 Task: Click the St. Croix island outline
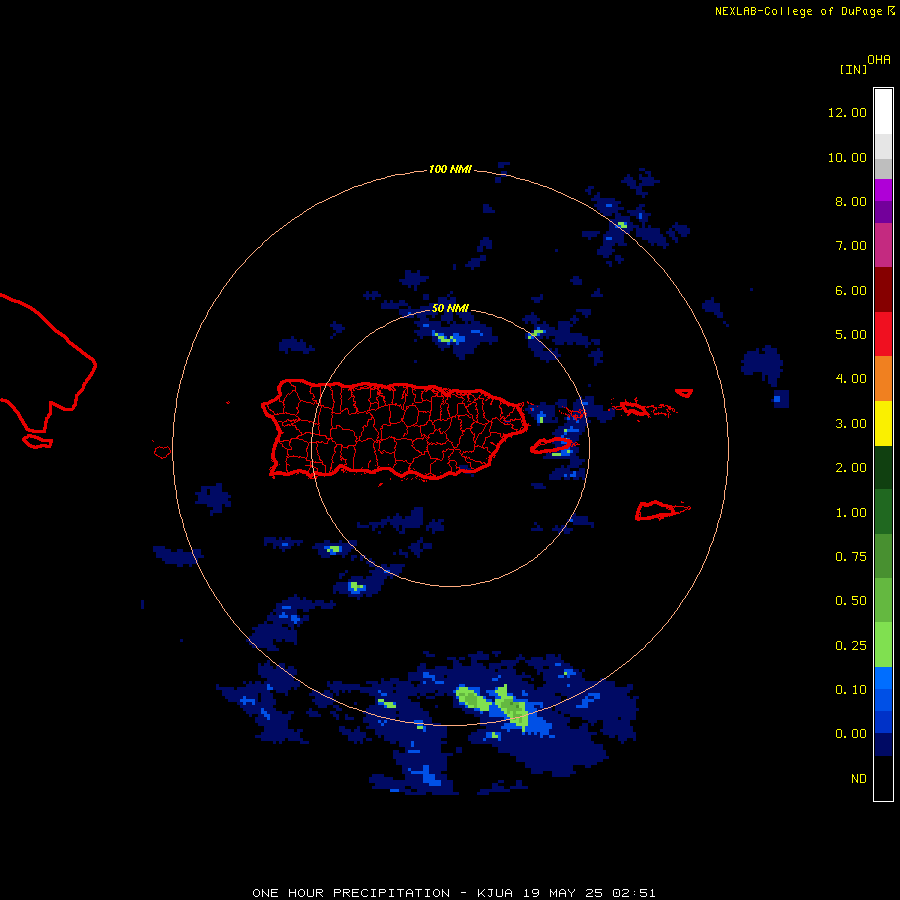click(x=662, y=510)
